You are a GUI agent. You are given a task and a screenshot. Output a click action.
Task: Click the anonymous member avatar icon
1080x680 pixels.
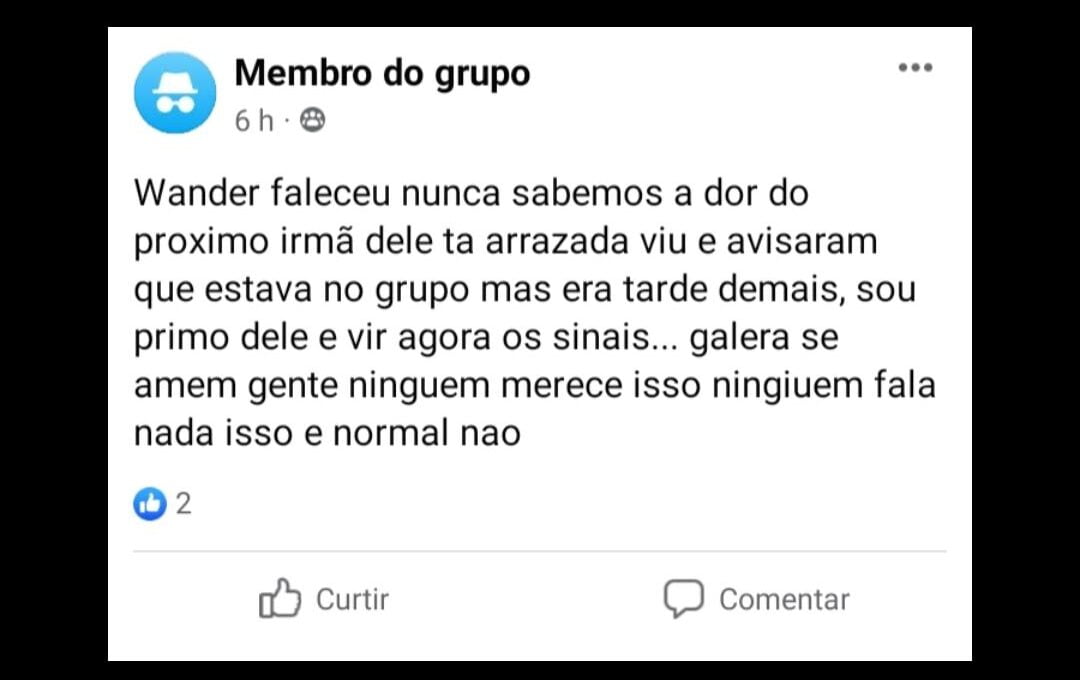175,92
